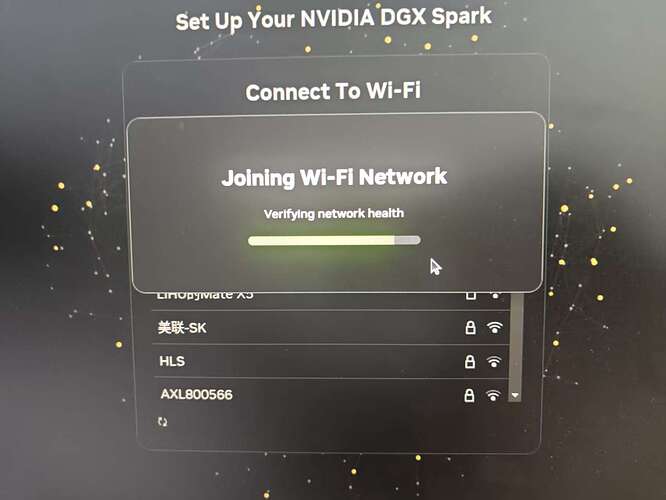The width and height of the screenshot is (666, 500).
Task: Click the lock icon on the partially hidden network
Action: (x=471, y=295)
